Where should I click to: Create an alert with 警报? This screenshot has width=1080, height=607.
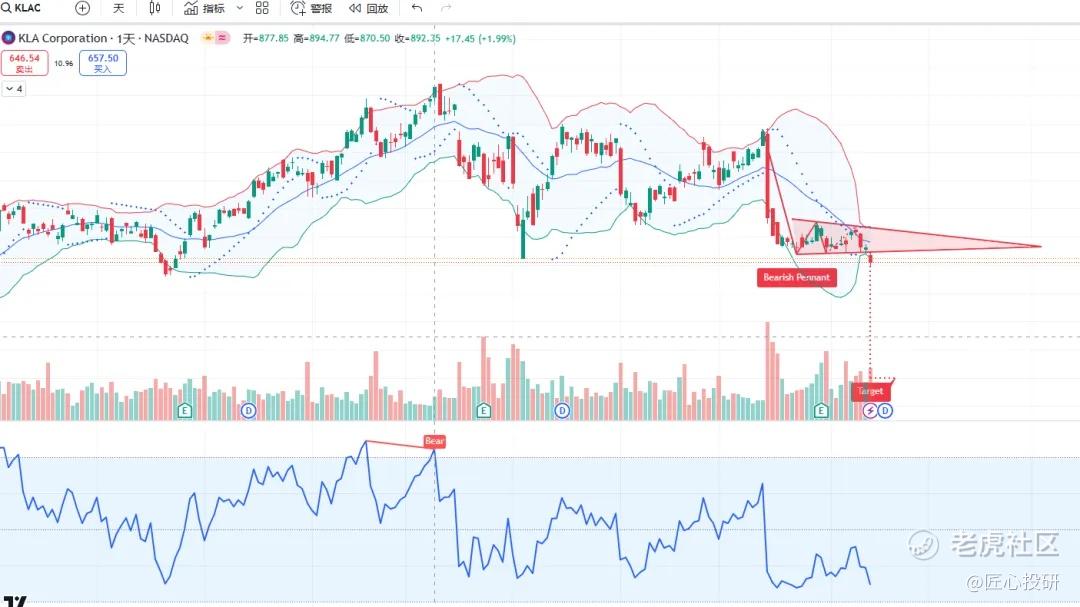click(311, 8)
